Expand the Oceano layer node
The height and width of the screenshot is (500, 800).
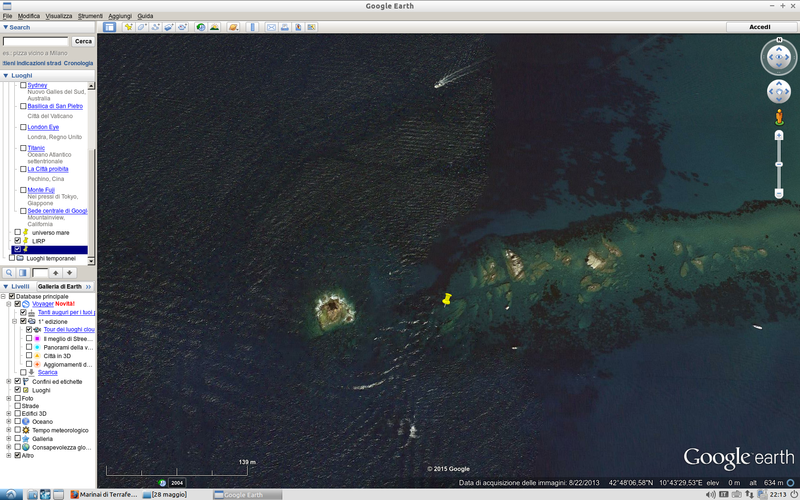tap(9, 422)
